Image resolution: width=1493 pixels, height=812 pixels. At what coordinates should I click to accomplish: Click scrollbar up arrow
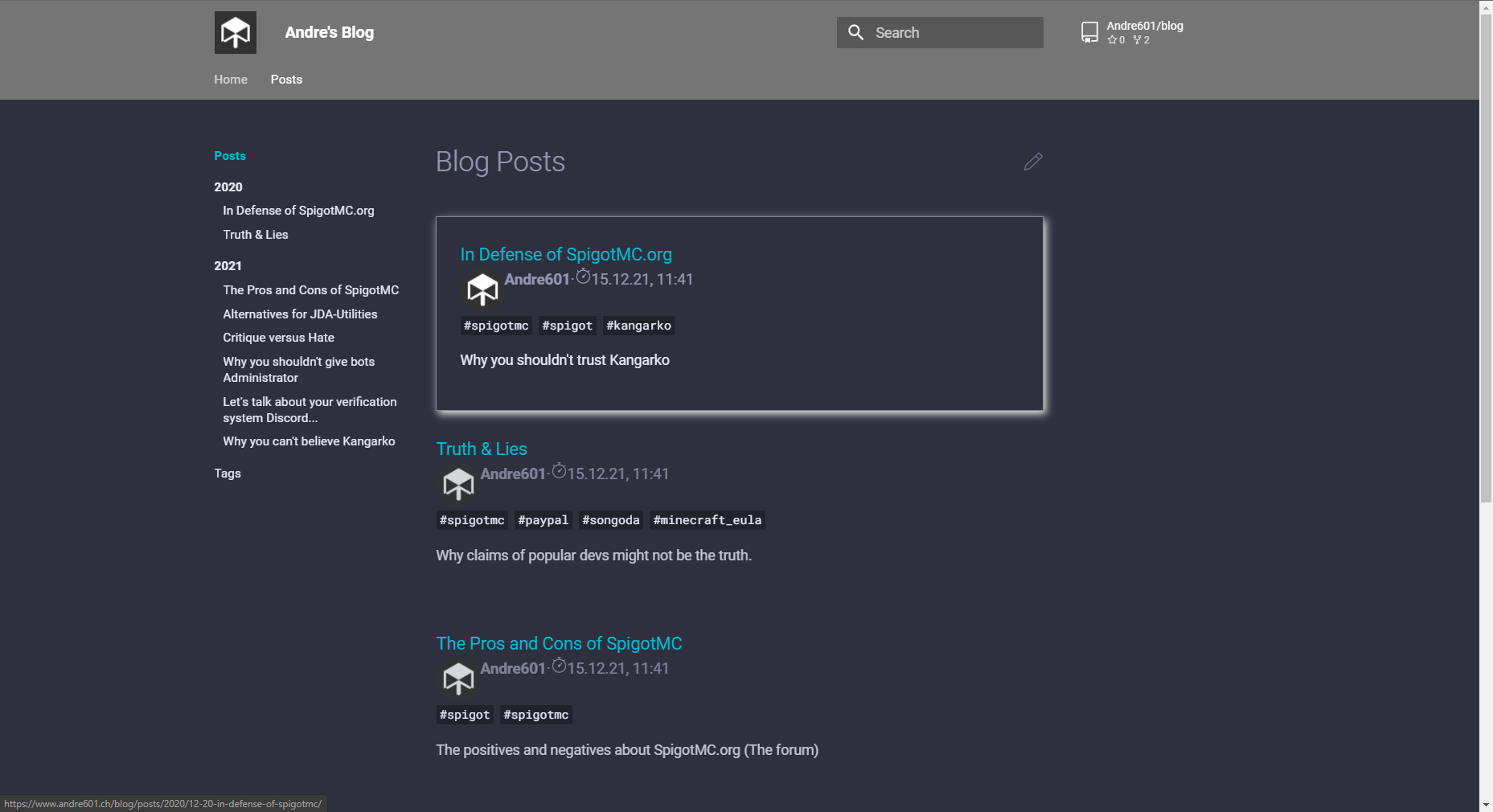1486,6
